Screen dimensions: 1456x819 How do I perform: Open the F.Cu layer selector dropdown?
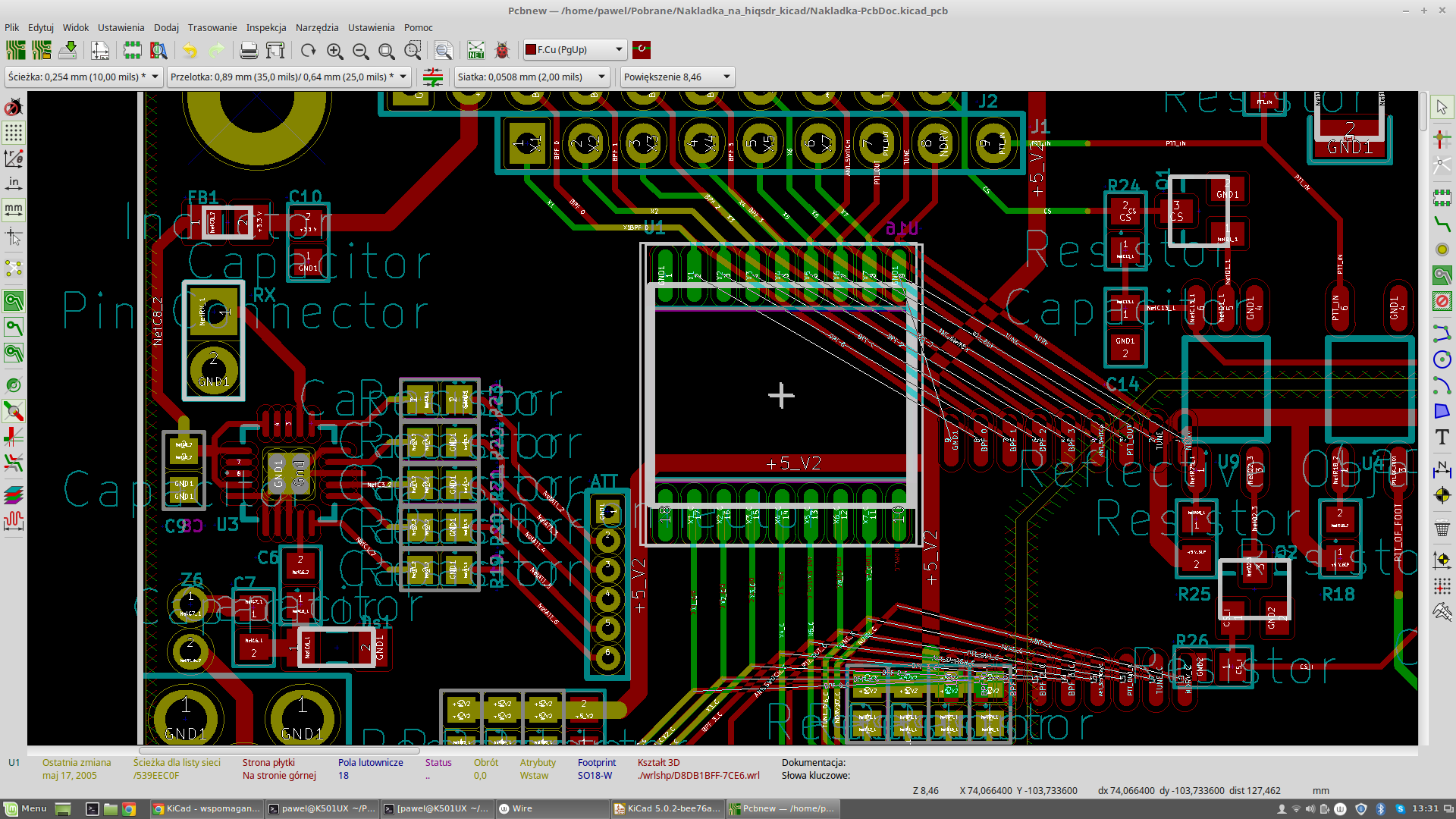(619, 50)
